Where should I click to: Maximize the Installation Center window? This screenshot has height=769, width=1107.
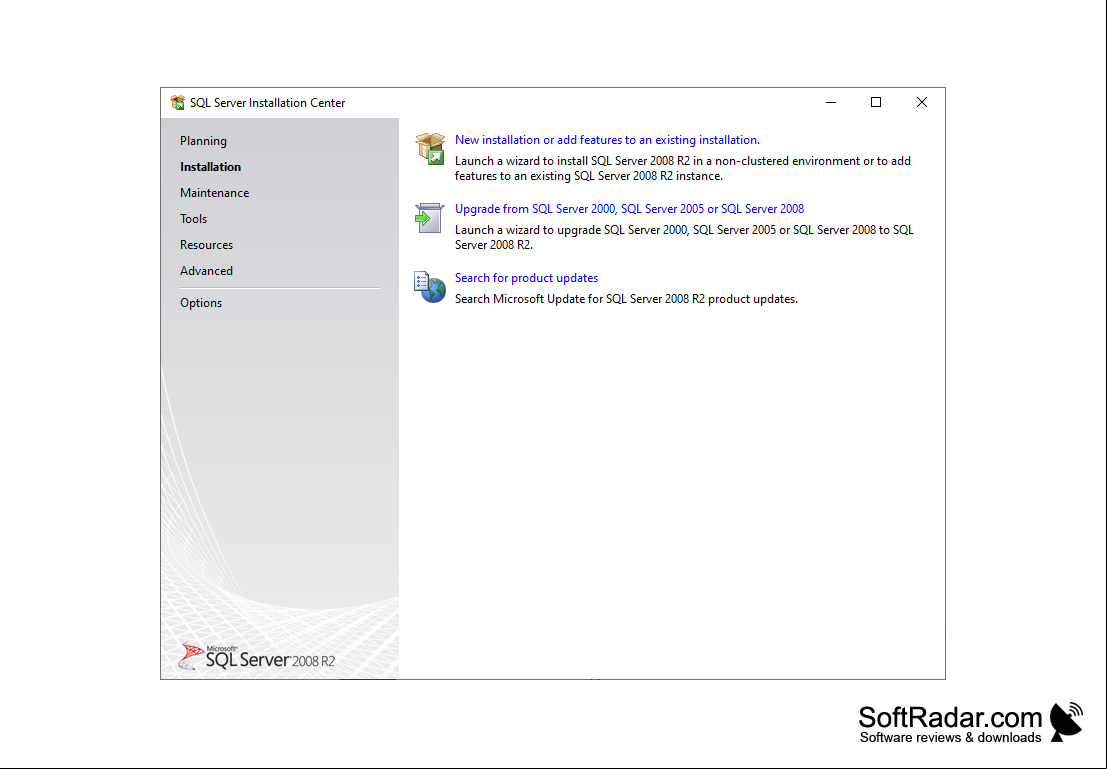pyautogui.click(x=876, y=102)
